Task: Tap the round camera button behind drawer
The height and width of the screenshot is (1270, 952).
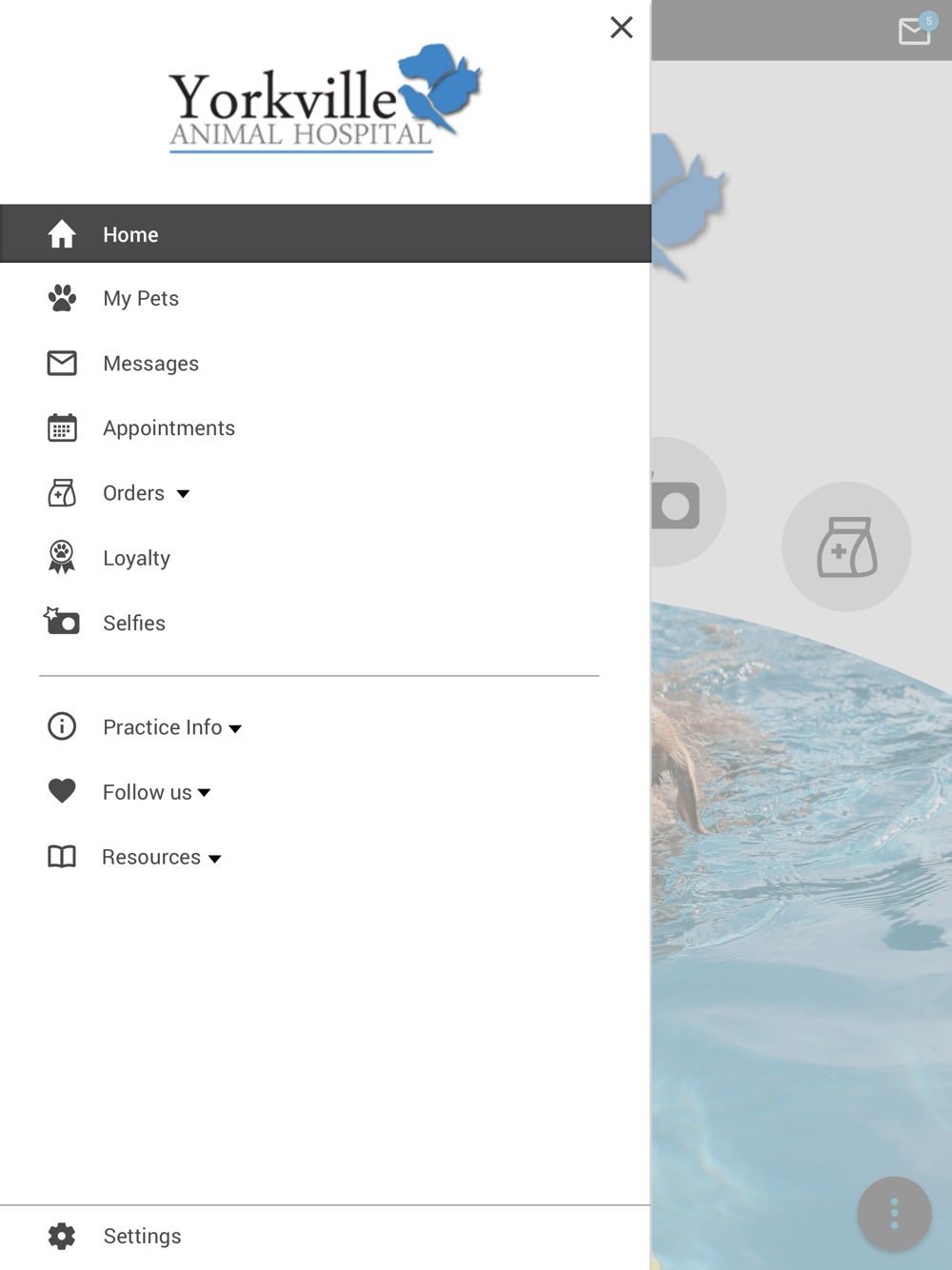Action: 687,502
